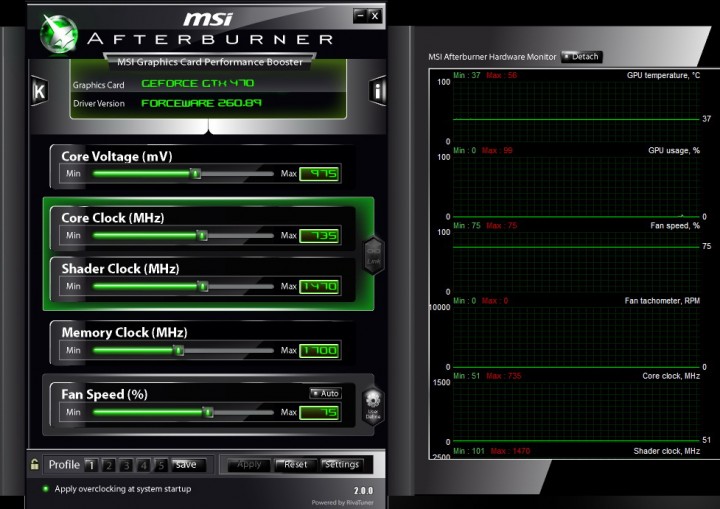Click the Fan Speed slider handle
The image size is (720, 509).
208,412
